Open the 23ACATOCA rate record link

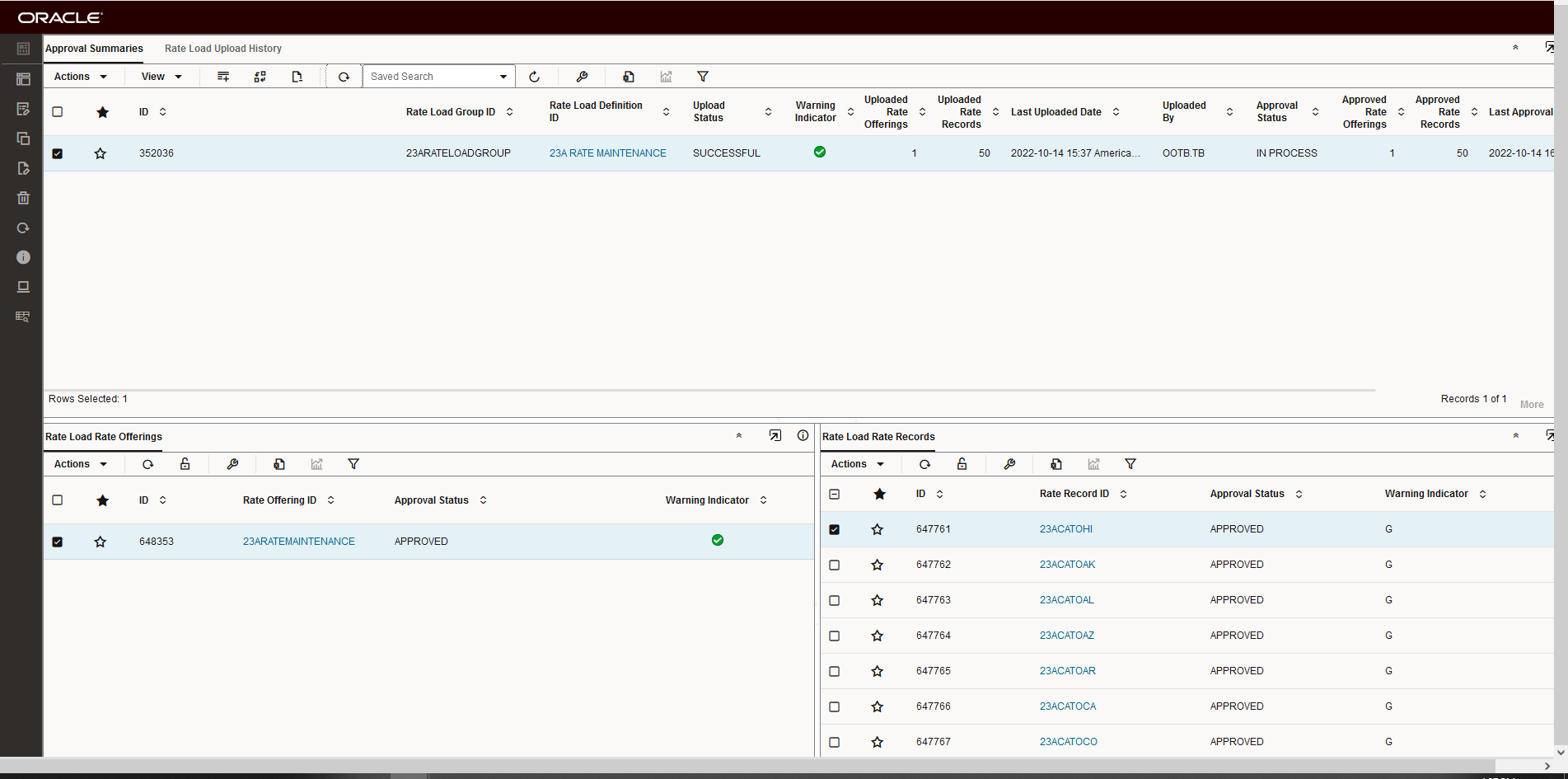point(1068,706)
